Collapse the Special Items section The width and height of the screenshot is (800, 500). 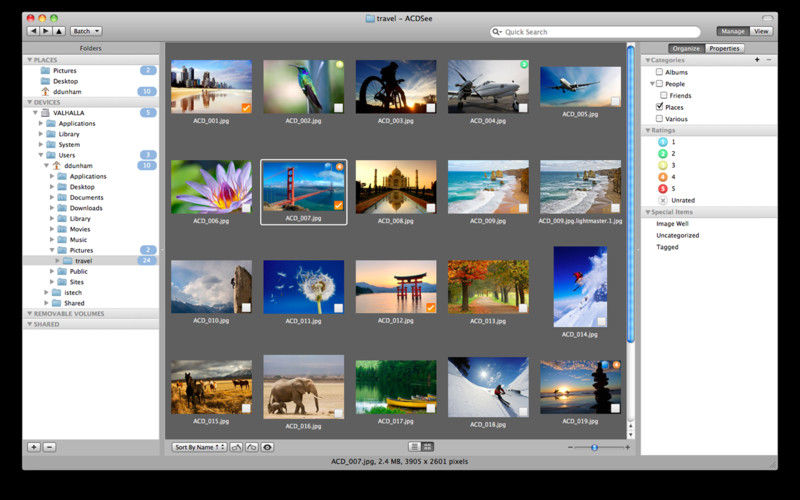click(x=647, y=212)
